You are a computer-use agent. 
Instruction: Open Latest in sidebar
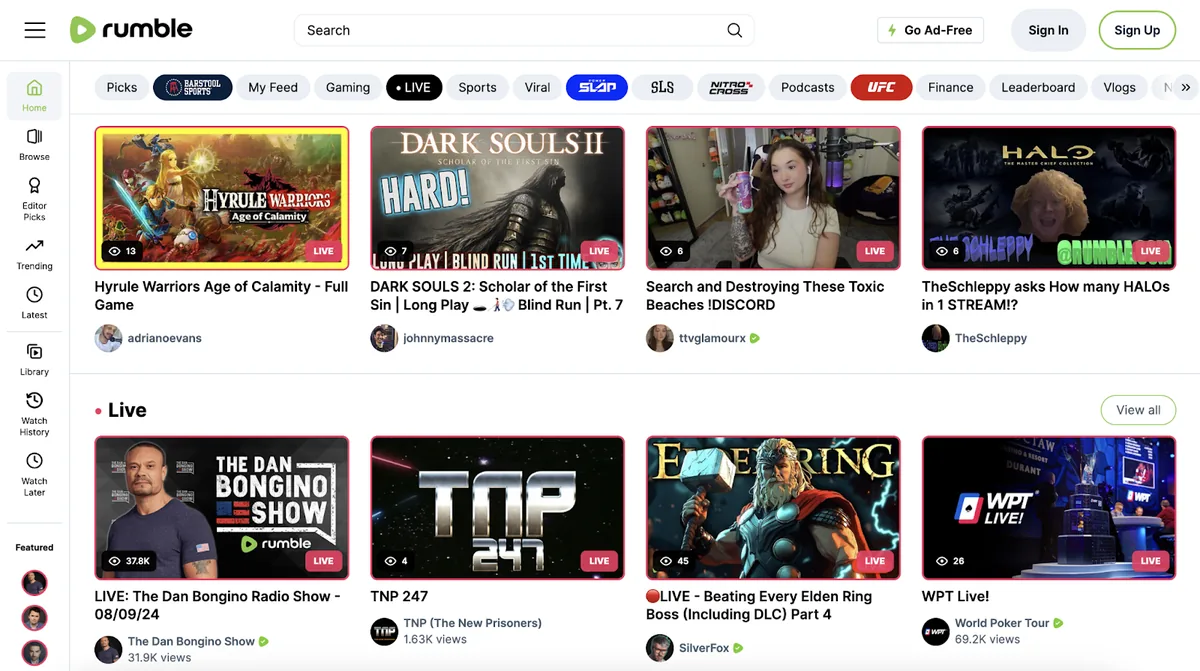tap(34, 303)
